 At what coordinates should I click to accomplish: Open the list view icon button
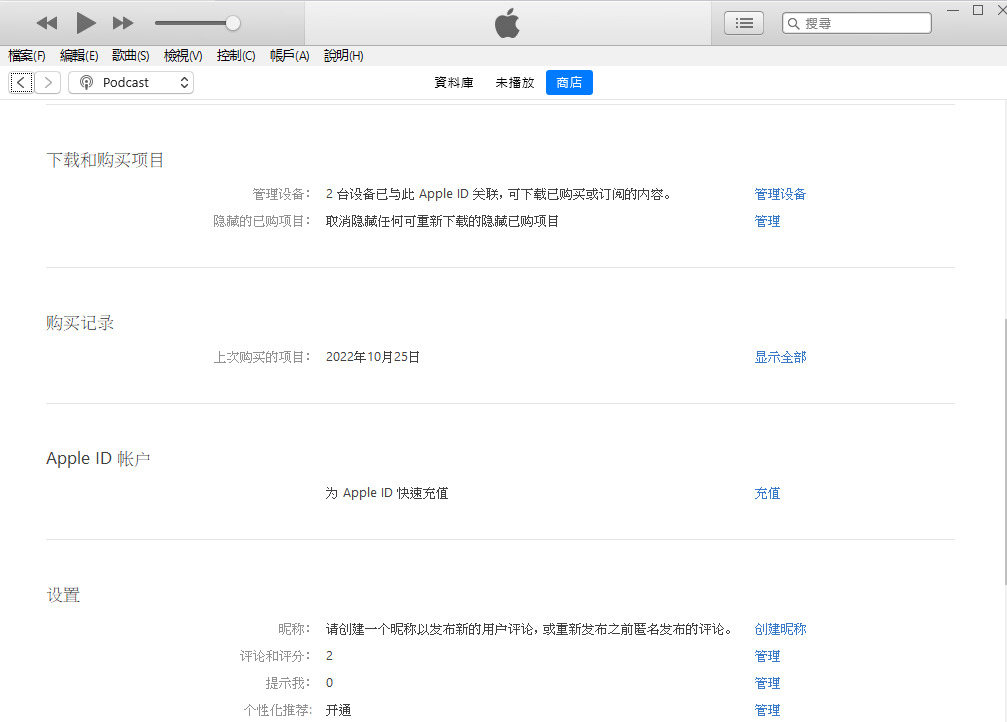pos(744,22)
